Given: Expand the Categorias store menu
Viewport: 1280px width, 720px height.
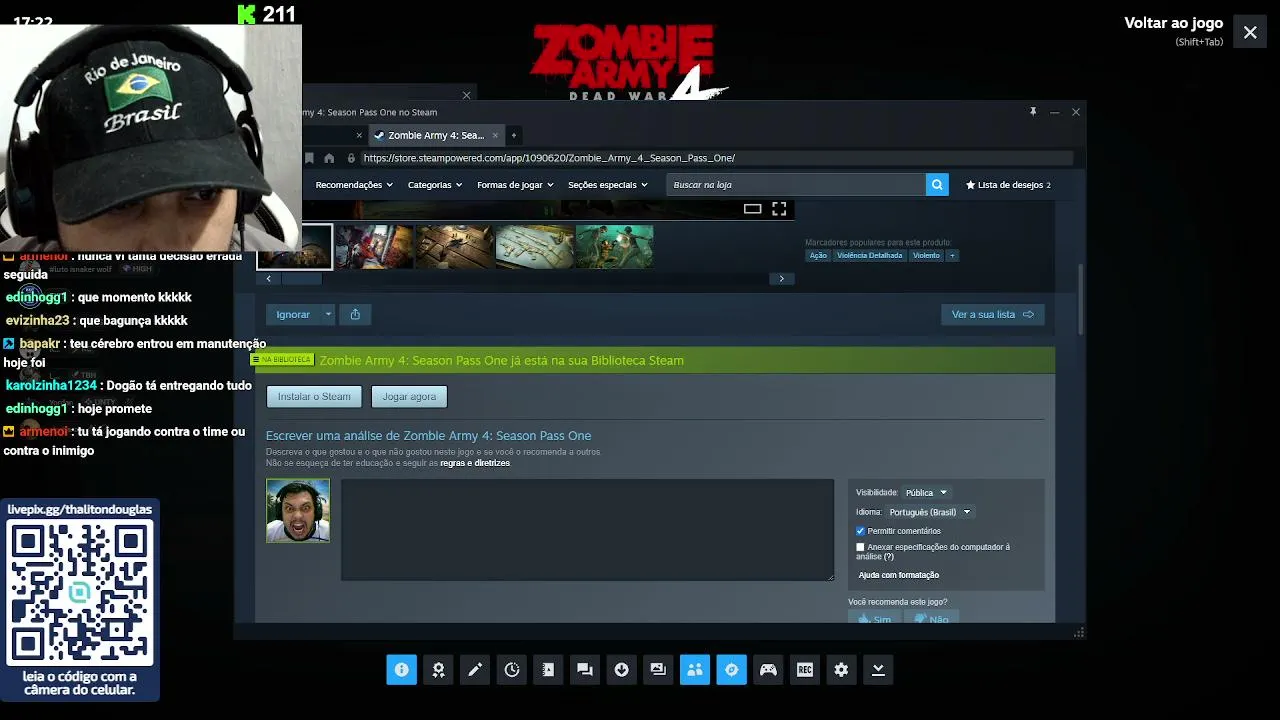Looking at the screenshot, I should coord(435,185).
